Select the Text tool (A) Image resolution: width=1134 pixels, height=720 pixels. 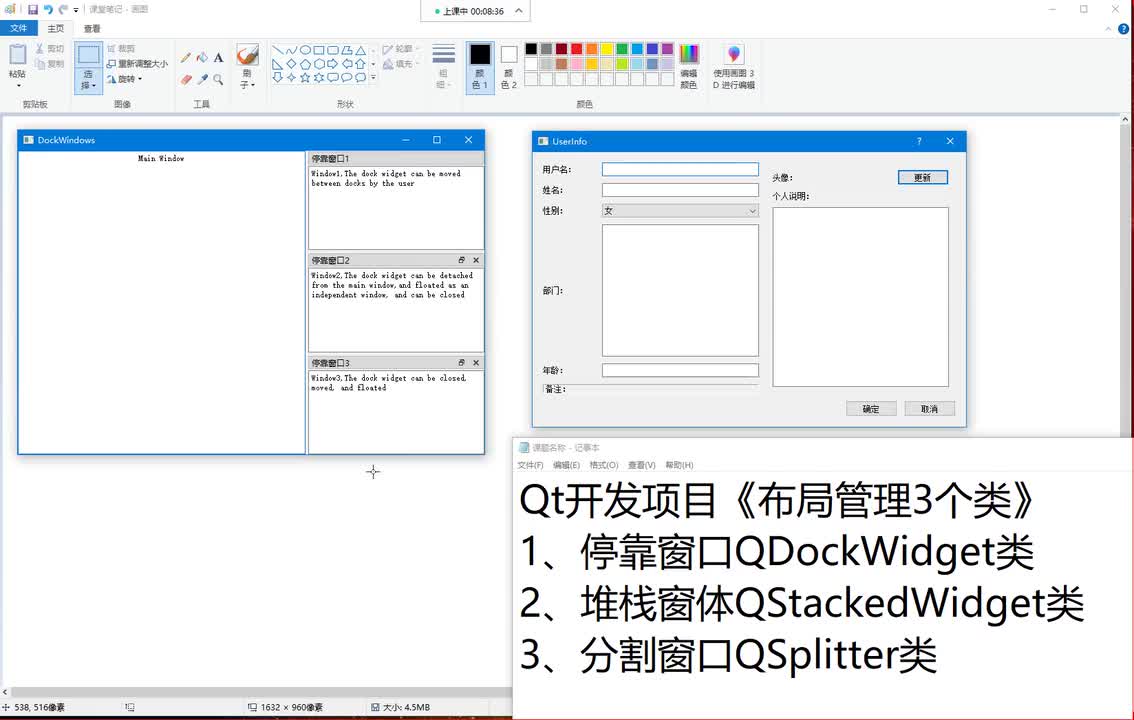click(218, 58)
